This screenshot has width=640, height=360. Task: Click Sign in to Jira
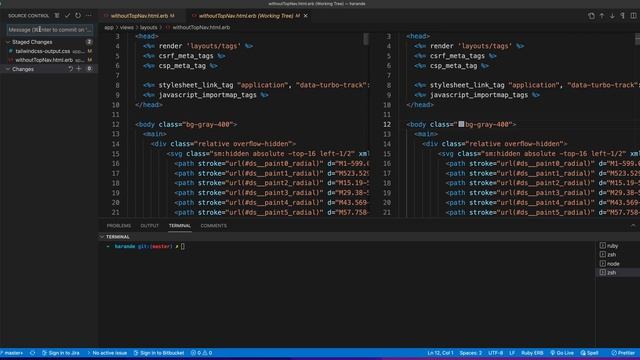click(61, 353)
